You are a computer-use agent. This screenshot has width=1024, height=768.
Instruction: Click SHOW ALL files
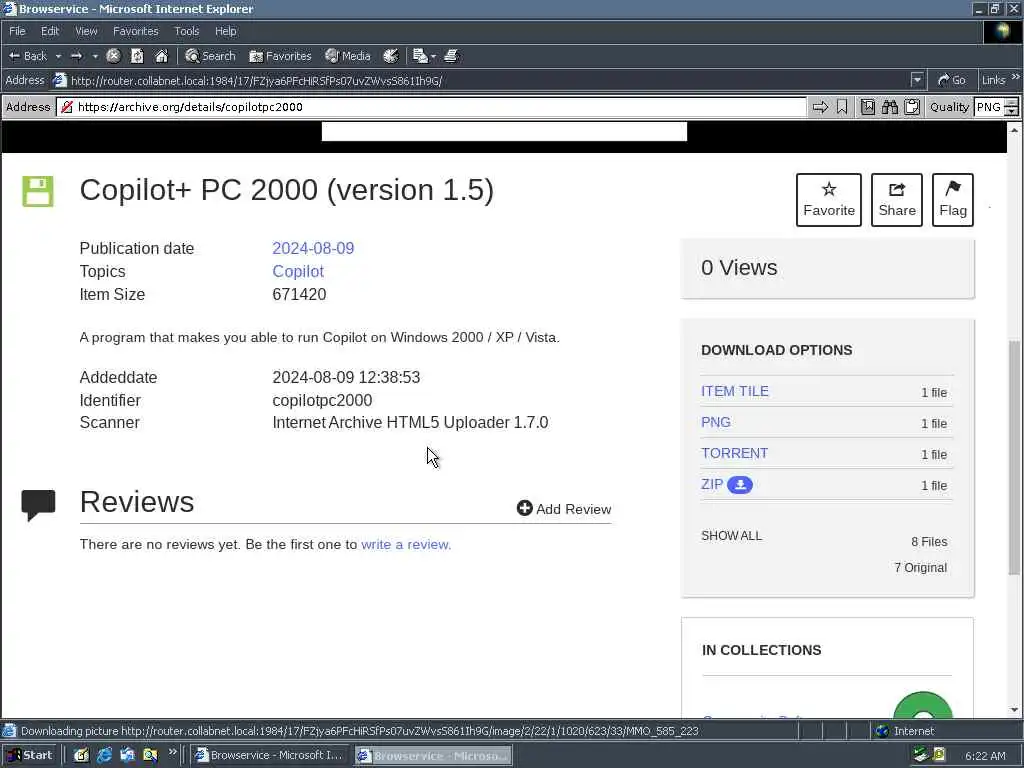(731, 536)
